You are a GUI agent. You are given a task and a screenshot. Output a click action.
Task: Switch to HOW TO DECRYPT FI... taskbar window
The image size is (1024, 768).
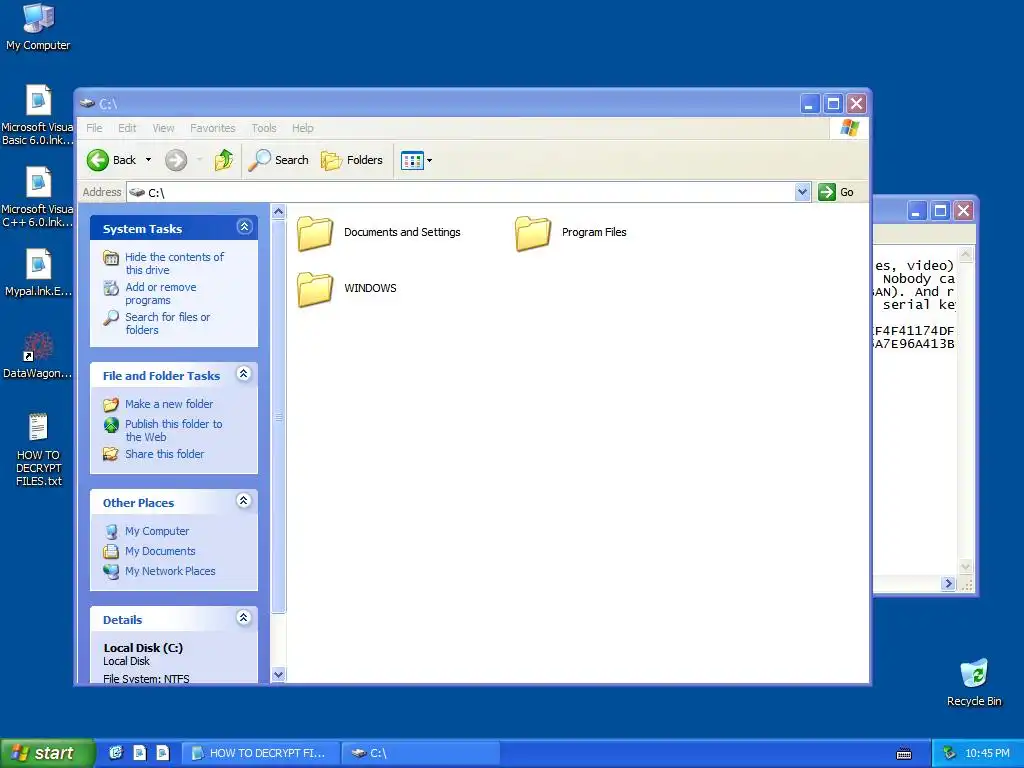(x=260, y=753)
